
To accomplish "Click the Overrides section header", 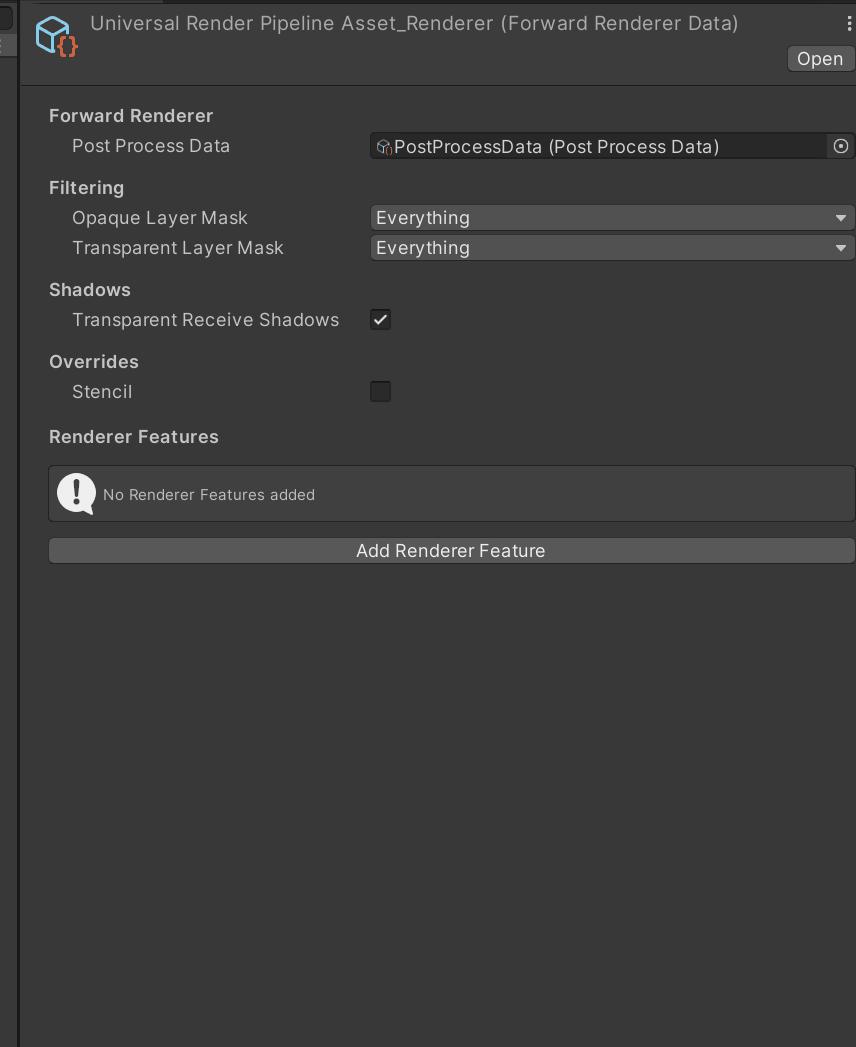I will (x=94, y=362).
